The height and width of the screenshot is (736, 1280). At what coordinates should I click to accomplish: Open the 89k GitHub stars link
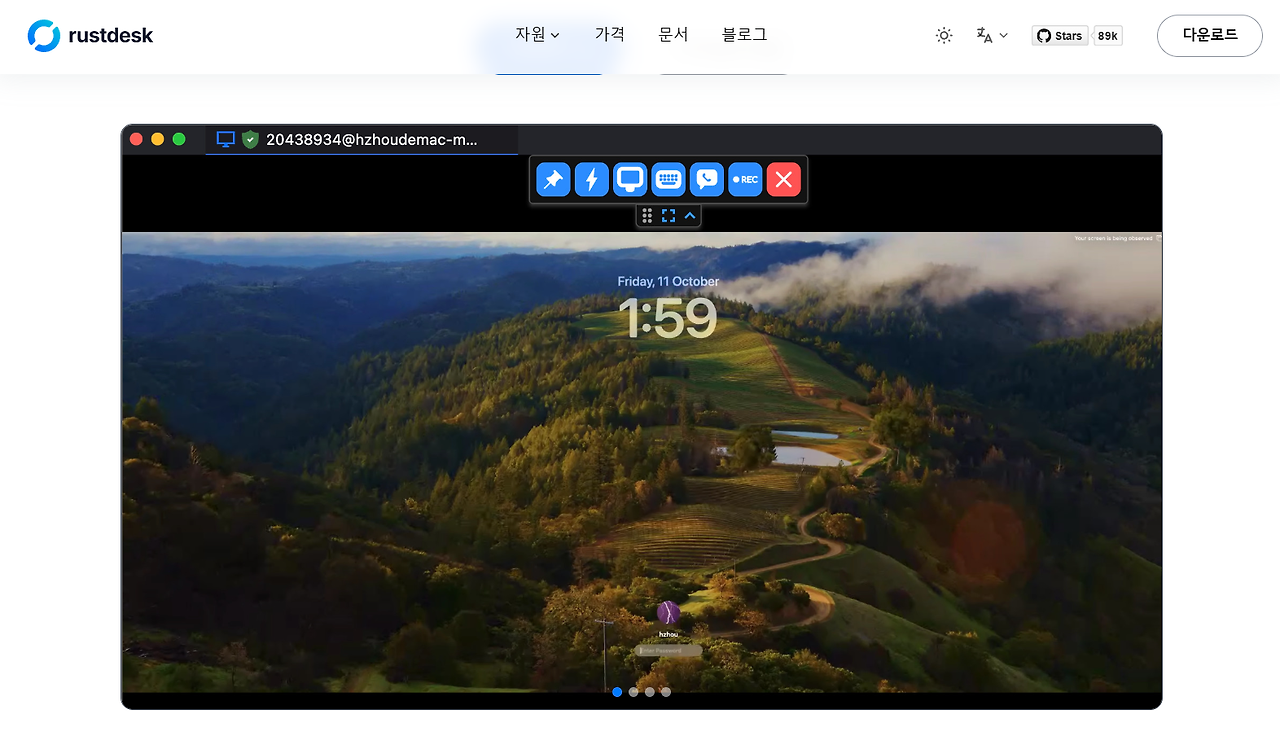click(1107, 34)
